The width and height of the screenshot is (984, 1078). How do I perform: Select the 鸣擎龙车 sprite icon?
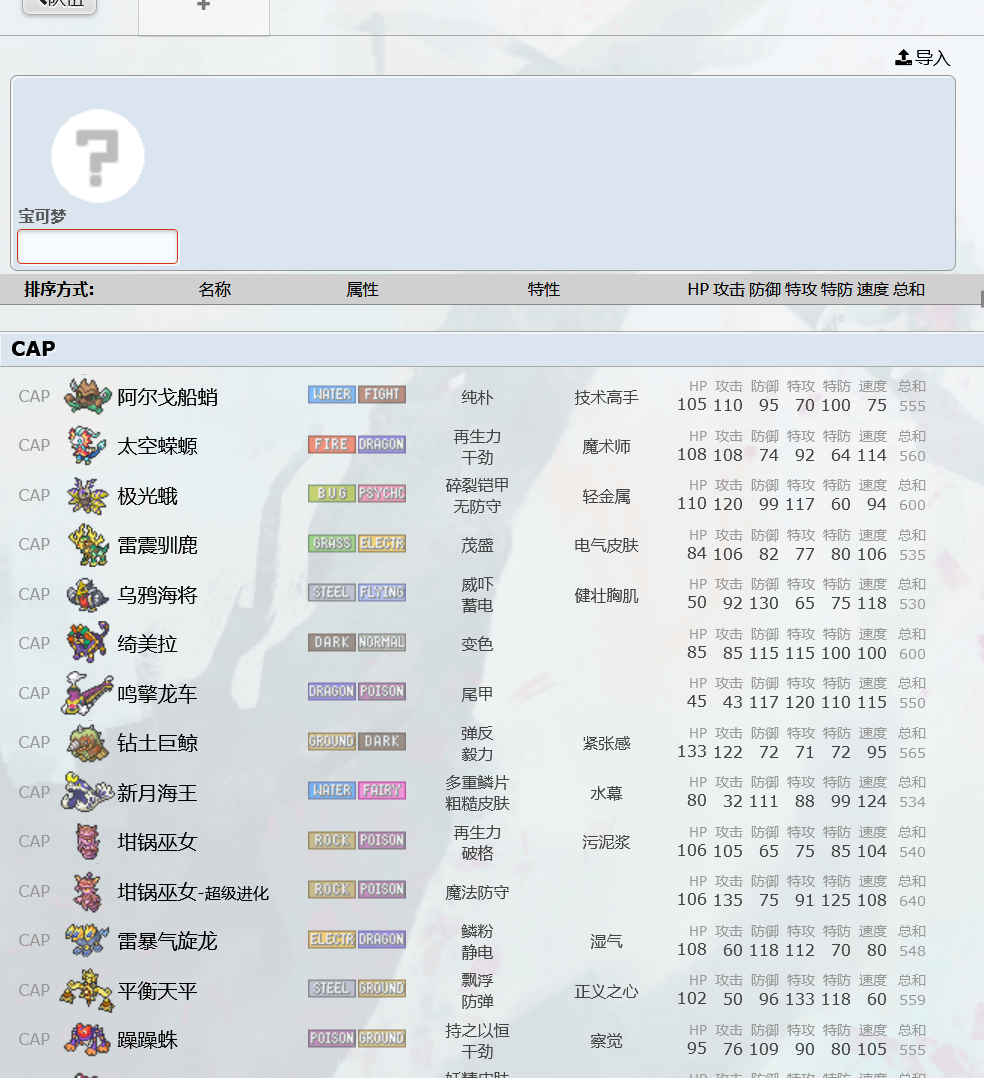[87, 693]
